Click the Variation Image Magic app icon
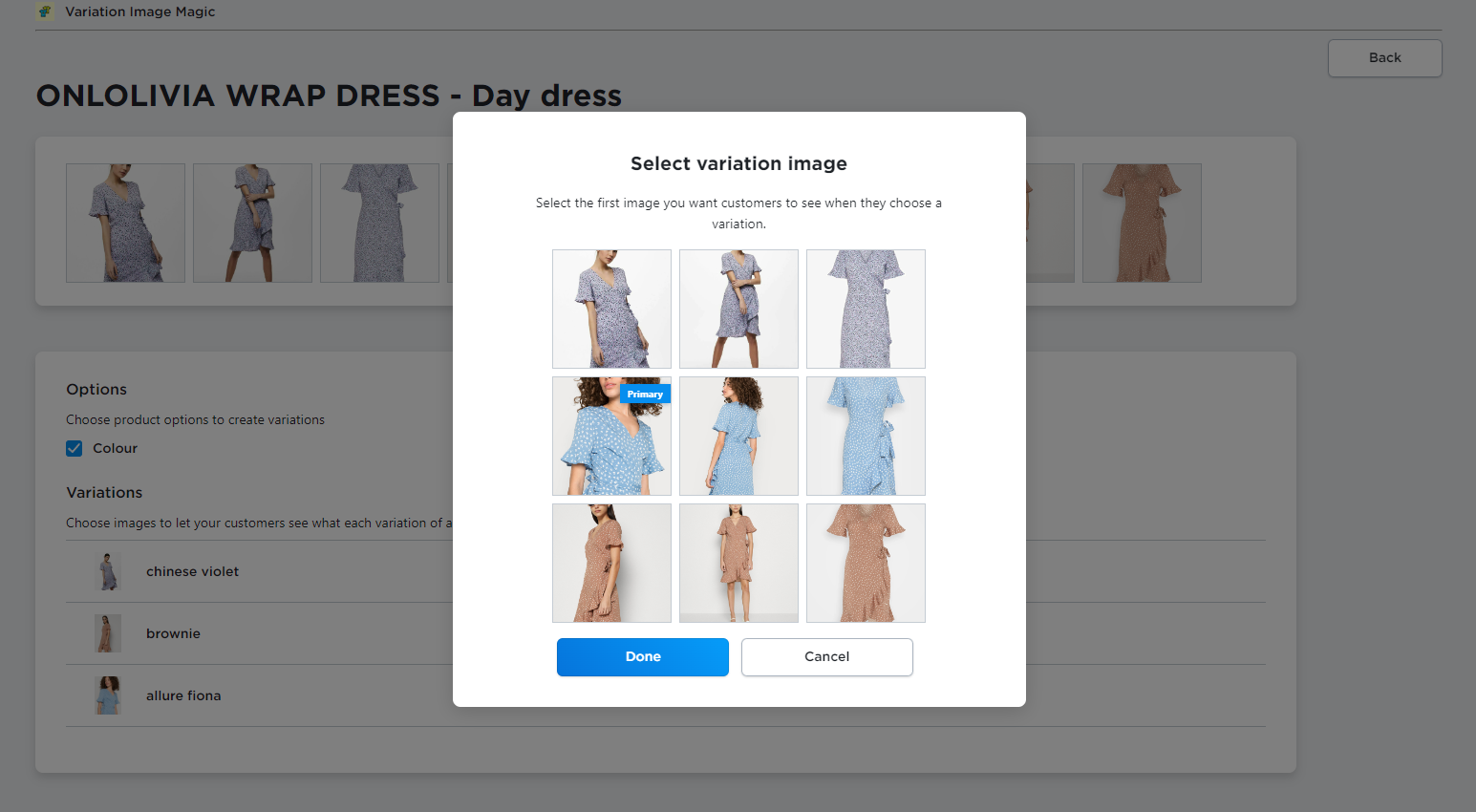Screen dimensions: 1476x812 pyautogui.click(x=45, y=11)
